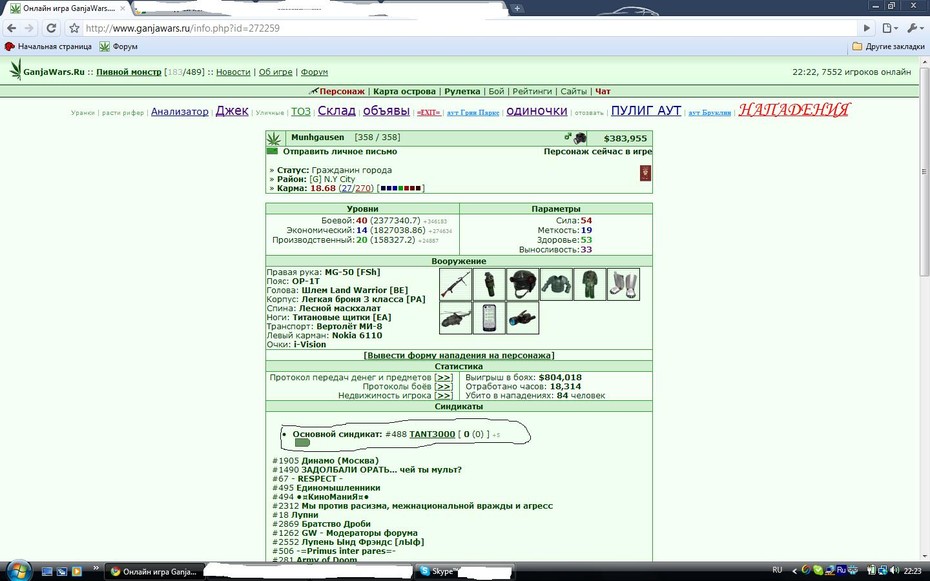The image size is (930, 581).
Task: Click the Братство Дроби syndicate entry
Action: click(336, 524)
